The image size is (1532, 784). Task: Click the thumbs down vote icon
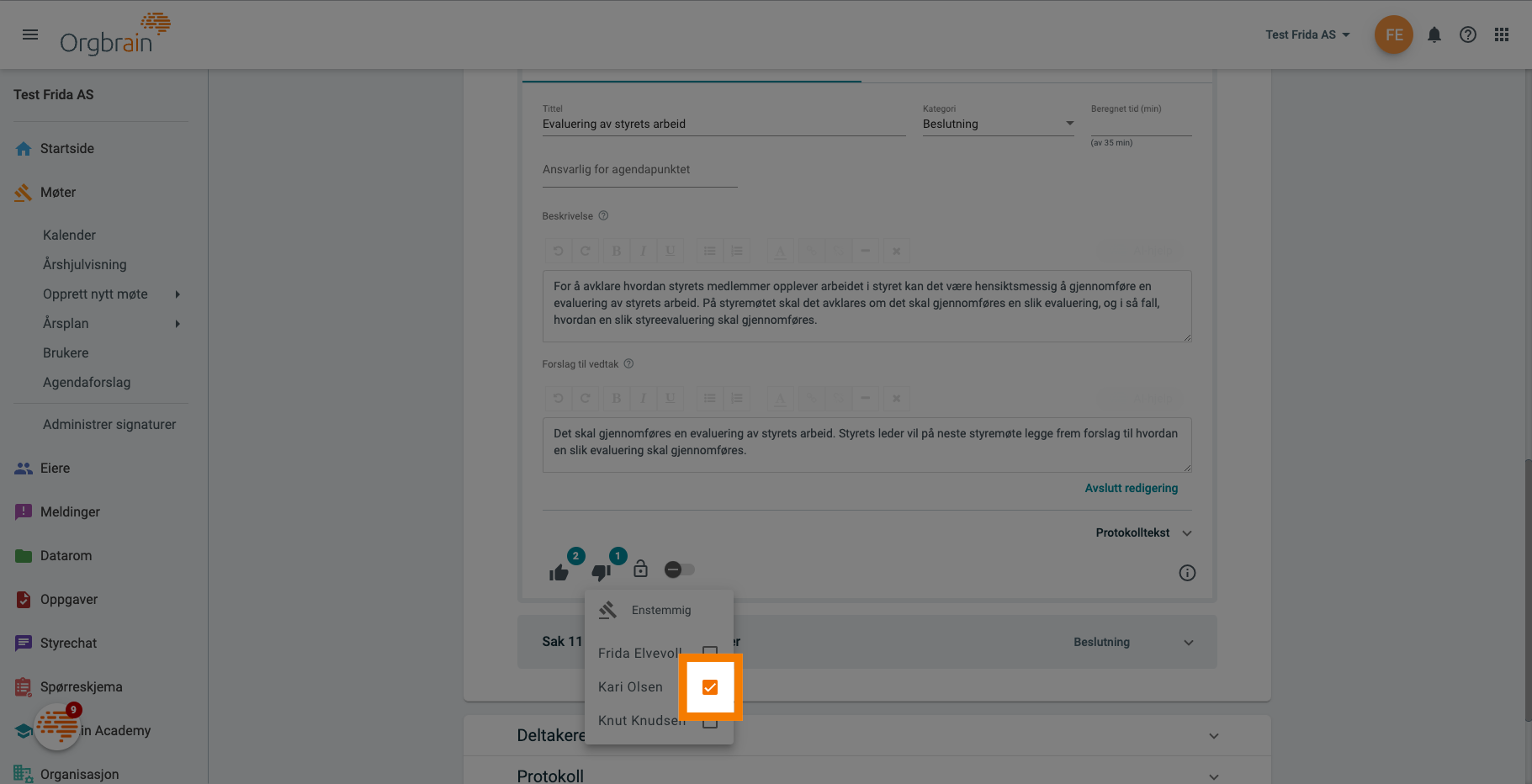pyautogui.click(x=601, y=573)
